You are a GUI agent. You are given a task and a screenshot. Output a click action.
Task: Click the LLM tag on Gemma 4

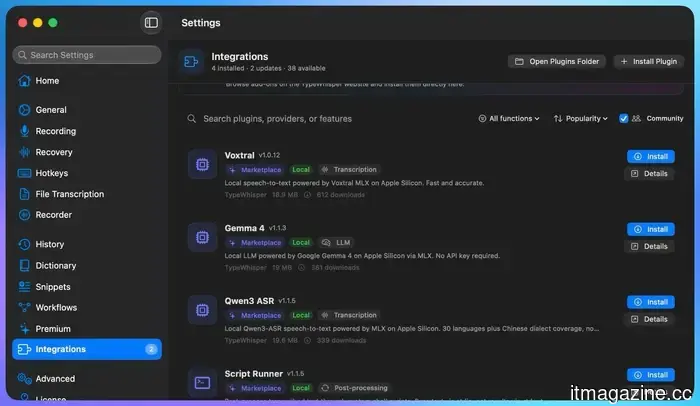point(336,243)
